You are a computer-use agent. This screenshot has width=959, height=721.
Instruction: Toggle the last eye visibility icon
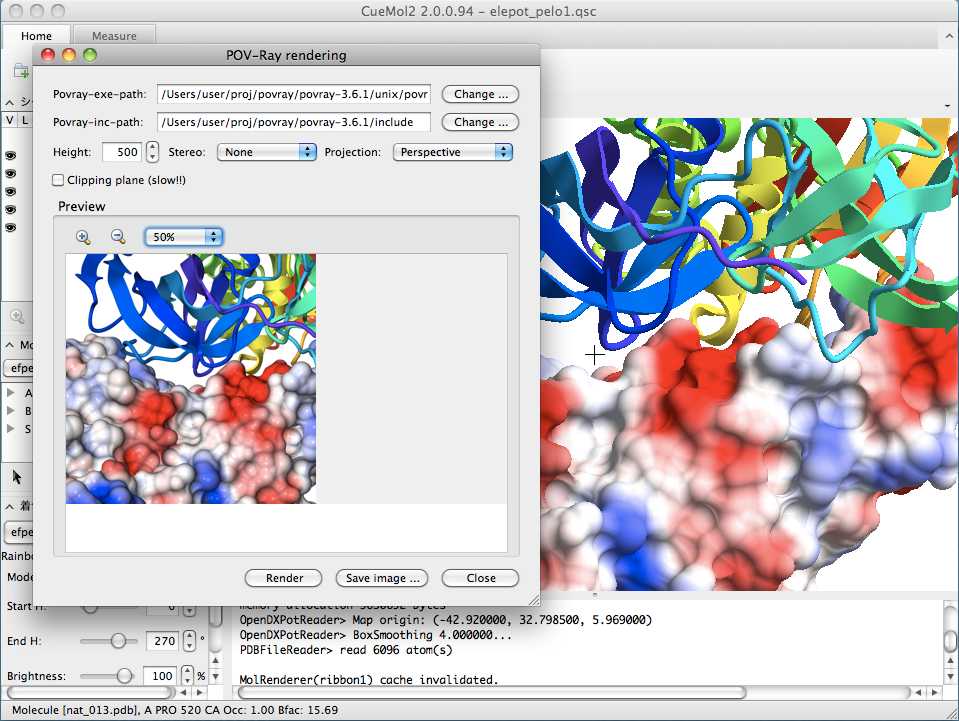(x=11, y=228)
